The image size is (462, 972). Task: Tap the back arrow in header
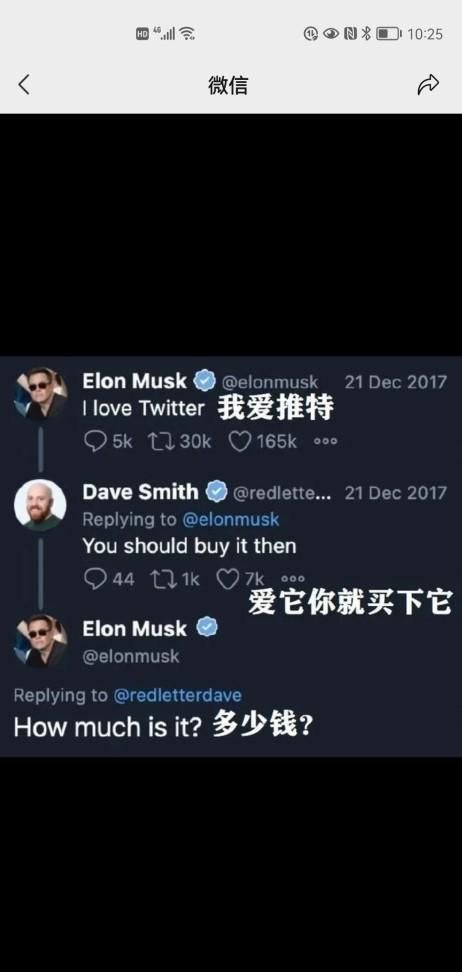click(x=24, y=85)
